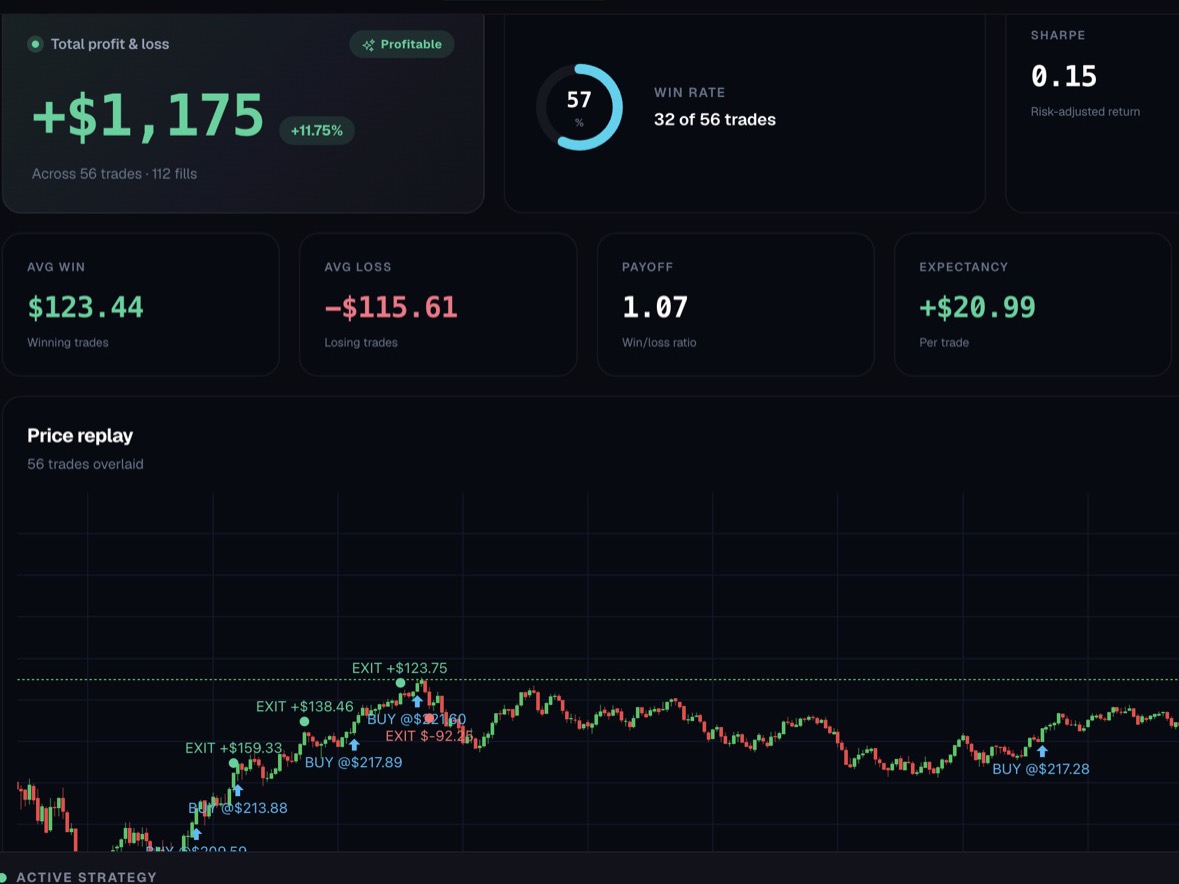This screenshot has height=884, width=1179.
Task: Click the green exit dot below EXIT +$138.46
Action: (x=305, y=722)
